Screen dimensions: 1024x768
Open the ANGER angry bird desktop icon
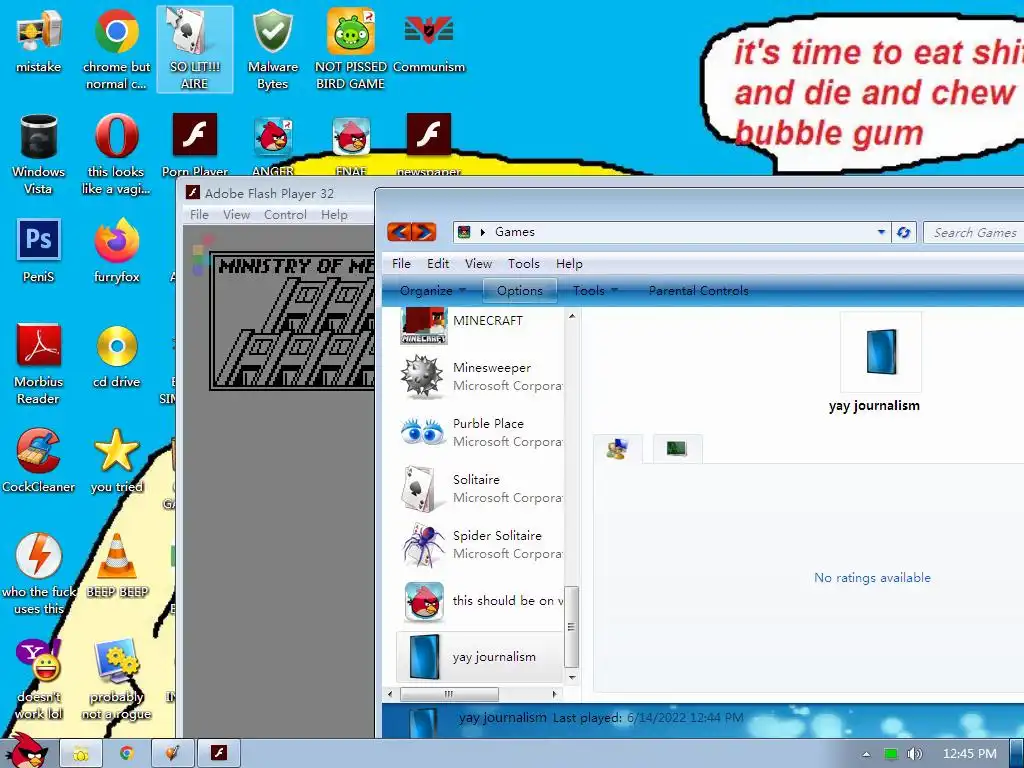[x=273, y=145]
